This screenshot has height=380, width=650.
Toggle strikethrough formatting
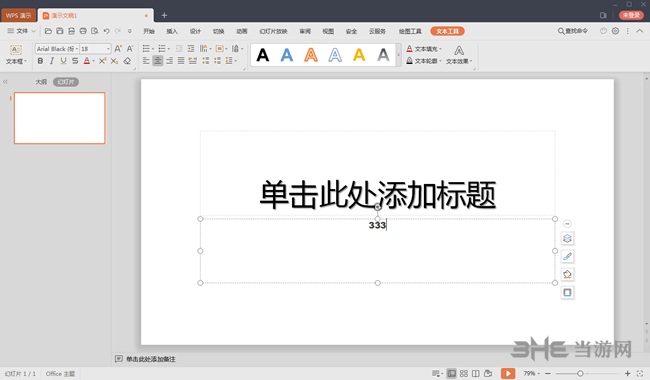pos(75,61)
